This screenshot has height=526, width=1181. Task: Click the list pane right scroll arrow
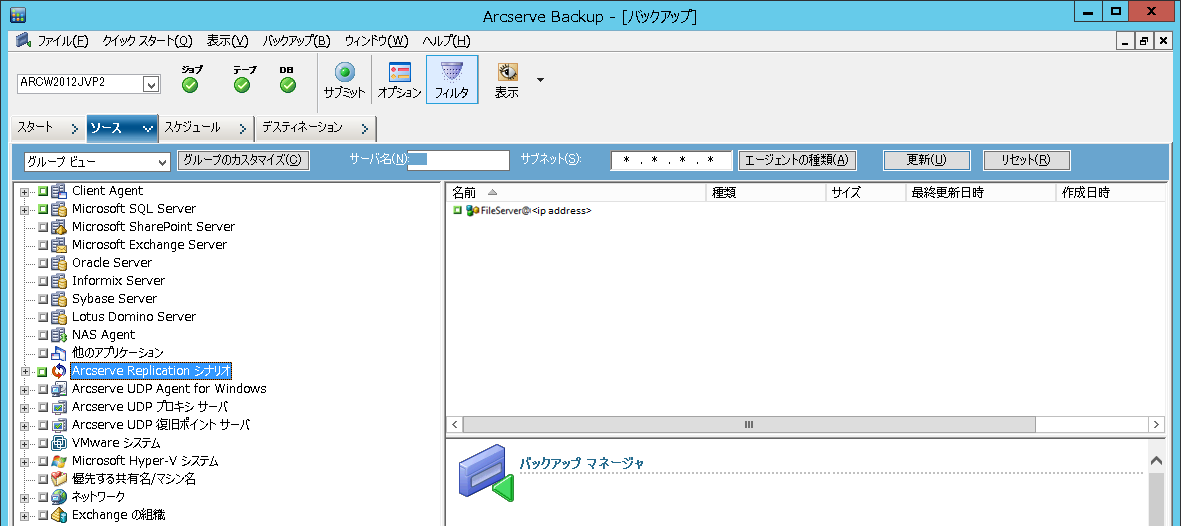point(1158,425)
